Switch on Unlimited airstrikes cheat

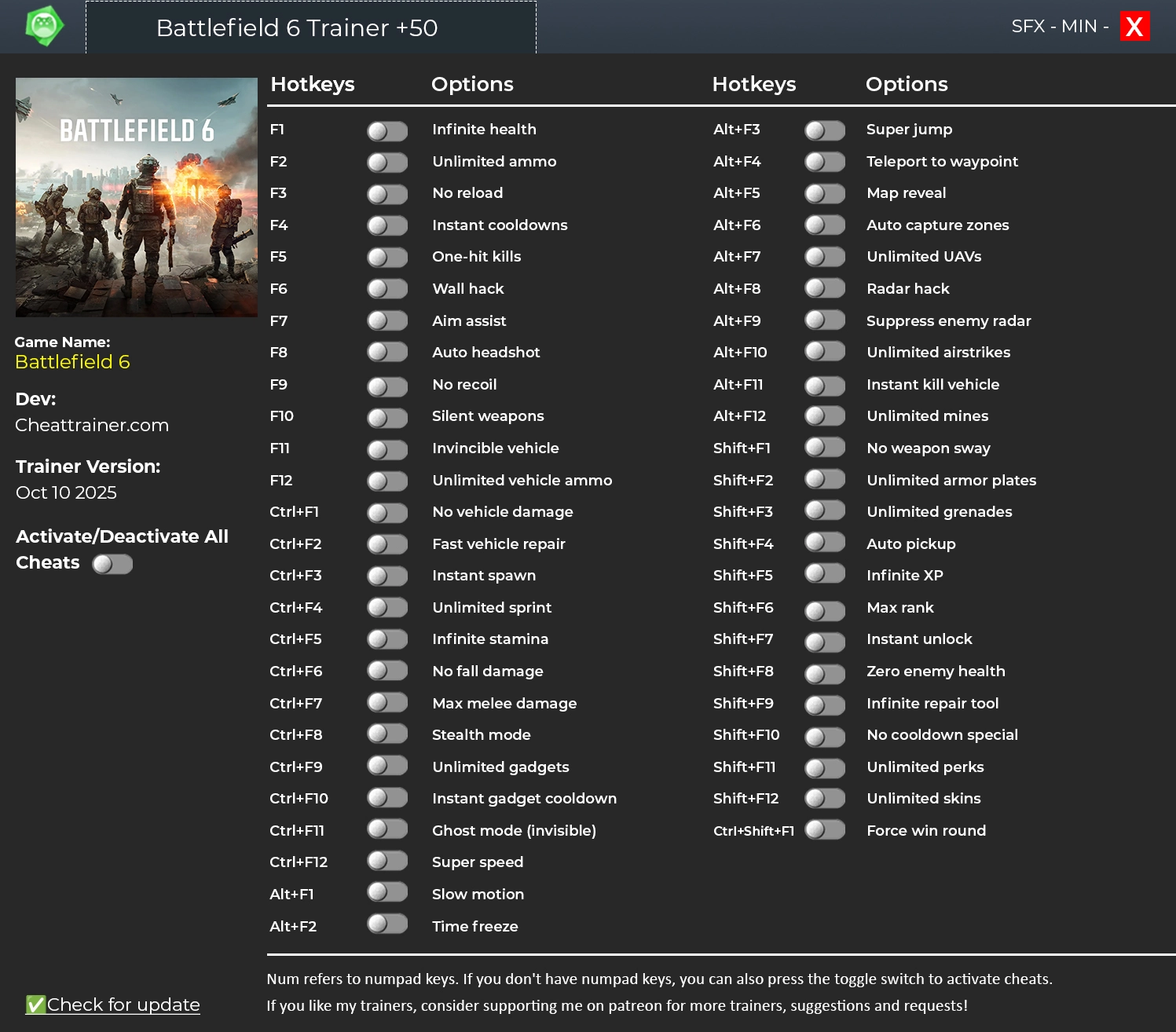tap(825, 352)
